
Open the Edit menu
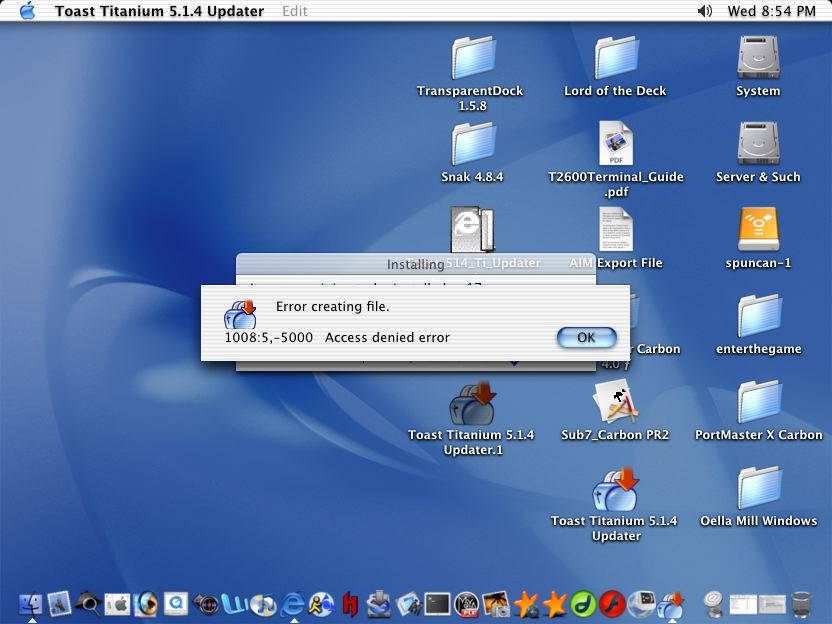point(294,11)
